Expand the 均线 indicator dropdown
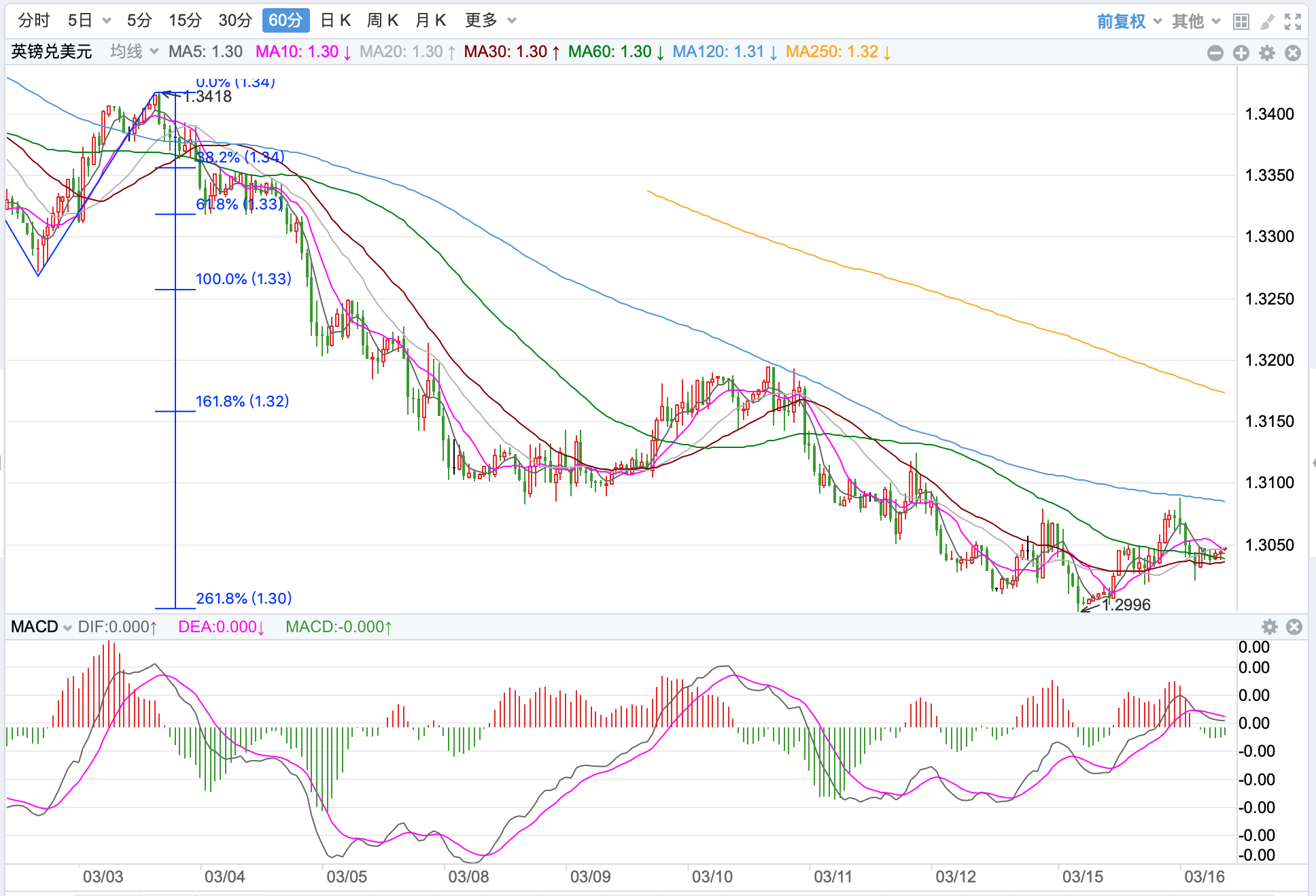 pyautogui.click(x=134, y=52)
